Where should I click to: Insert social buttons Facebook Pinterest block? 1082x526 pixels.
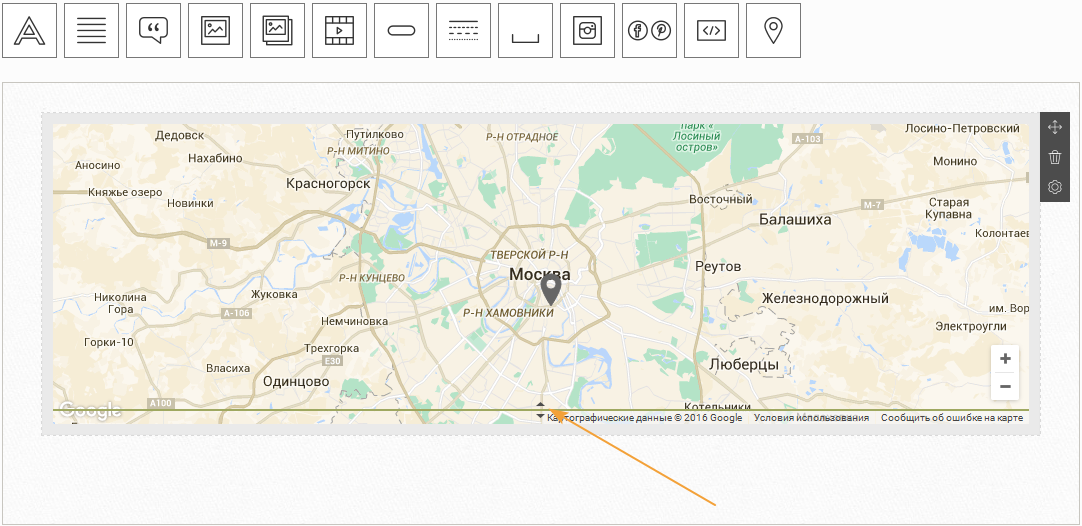649,30
